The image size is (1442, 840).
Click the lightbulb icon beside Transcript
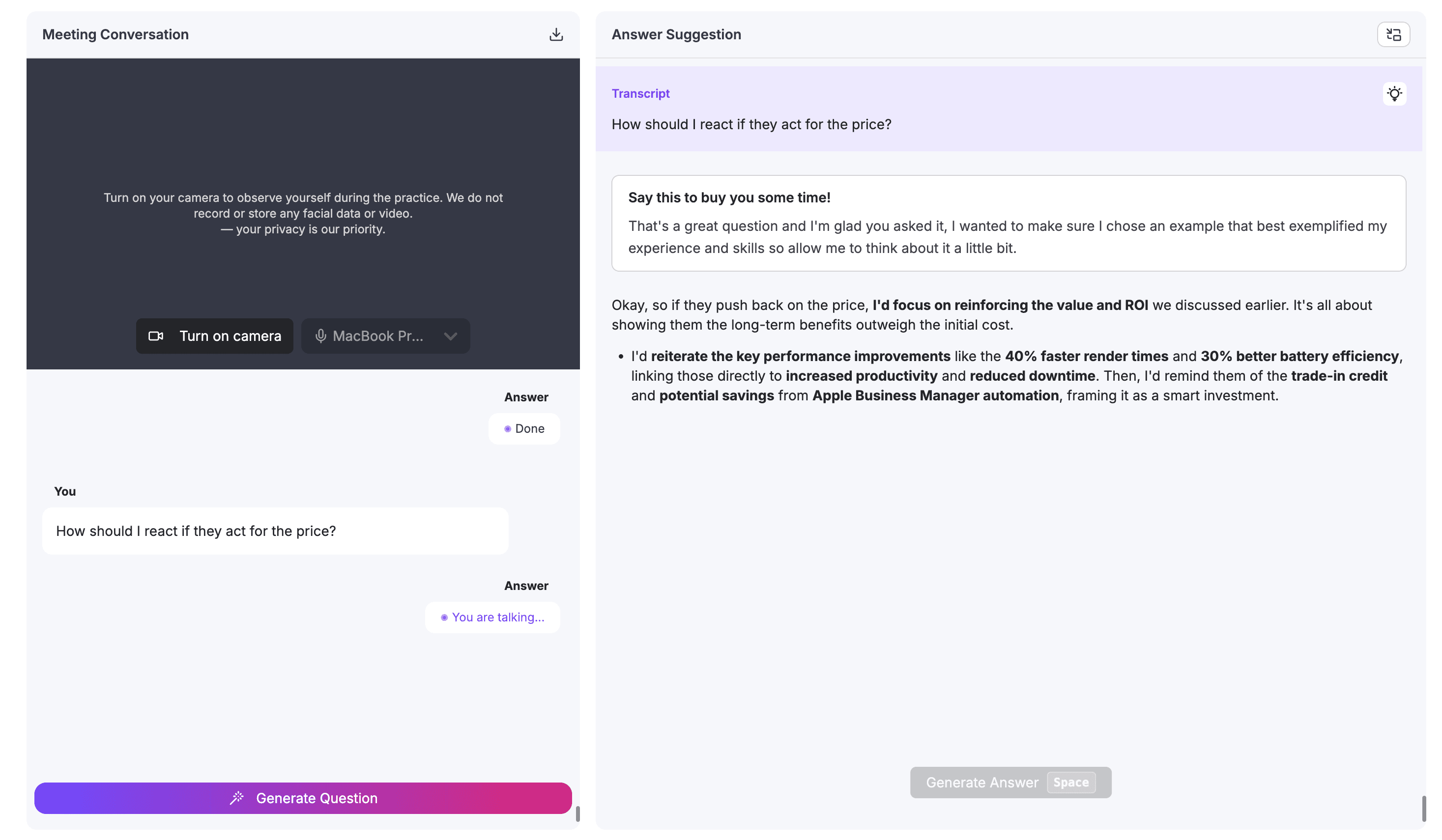[1394, 93]
